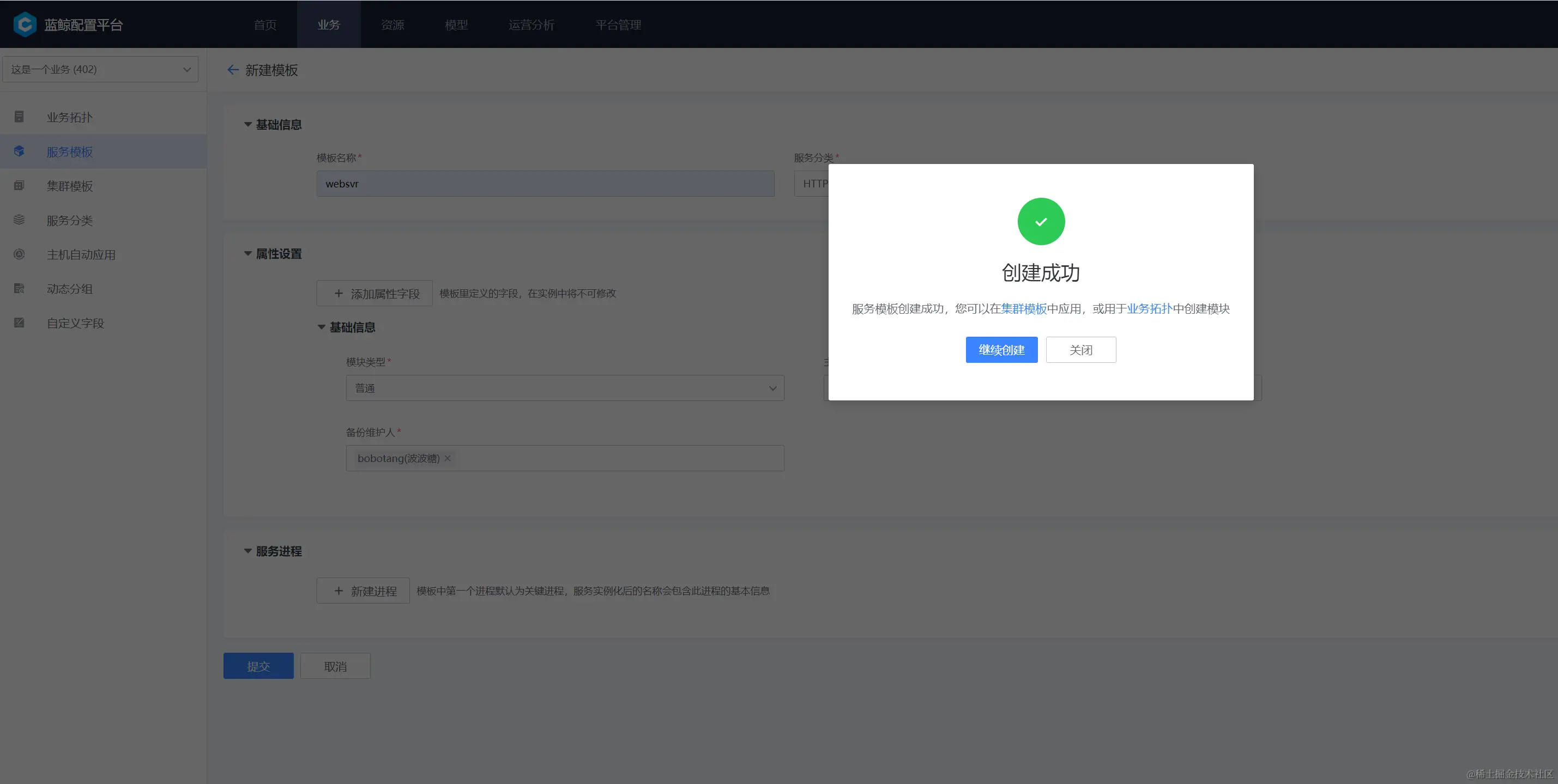Click the 模板名称 field label
1558x784 pixels.
coord(336,158)
